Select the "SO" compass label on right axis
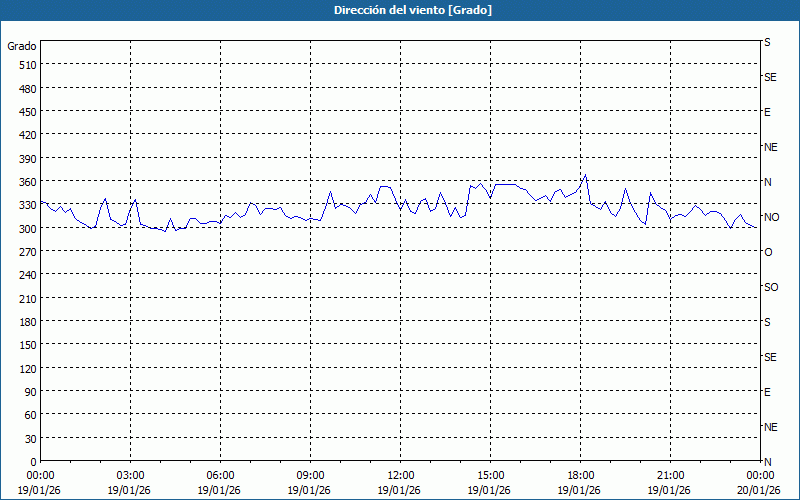Viewport: 800px width, 500px height. pos(771,287)
